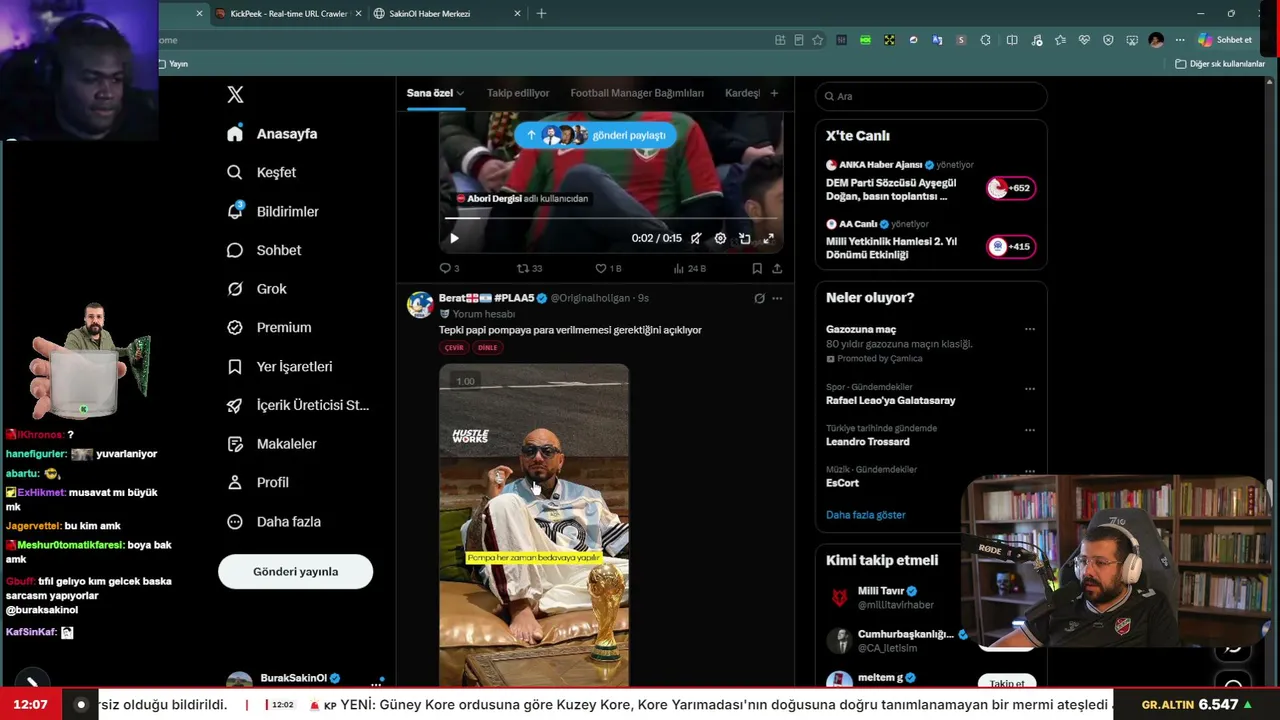Share the Abori Dergisi video post

(x=777, y=268)
